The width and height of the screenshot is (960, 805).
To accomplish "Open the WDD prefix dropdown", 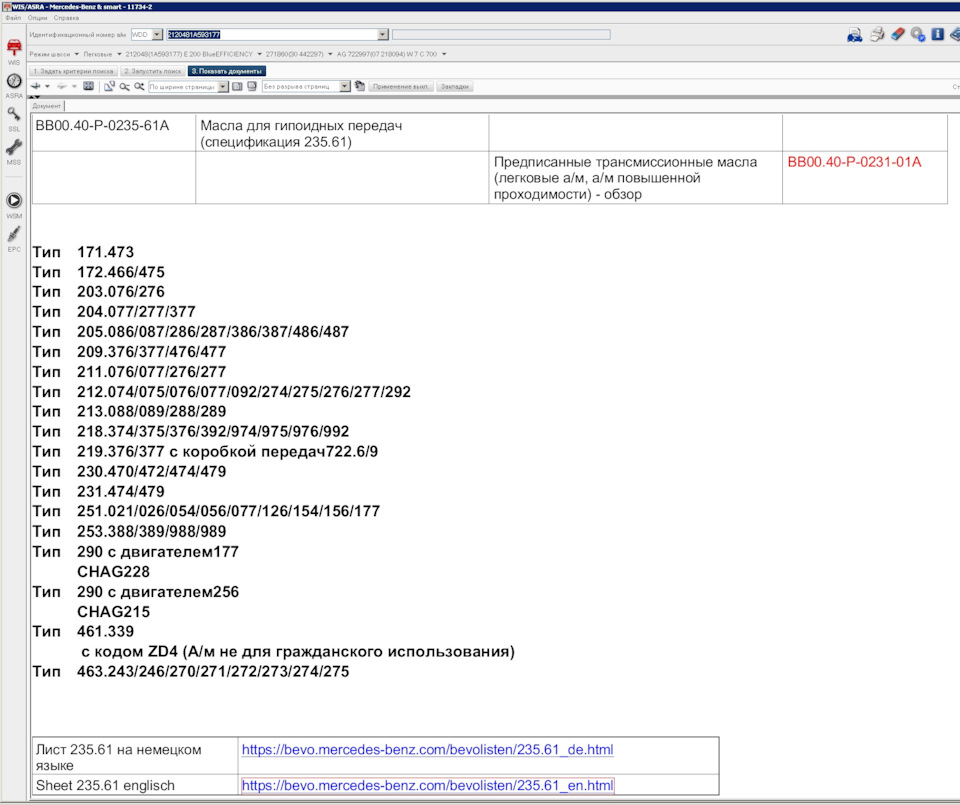I will [157, 35].
